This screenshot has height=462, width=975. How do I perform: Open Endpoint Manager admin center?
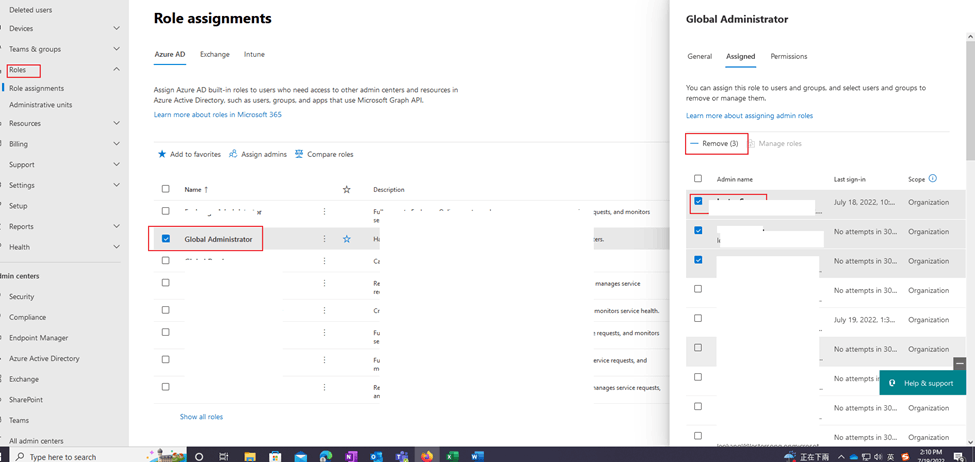click(x=39, y=338)
